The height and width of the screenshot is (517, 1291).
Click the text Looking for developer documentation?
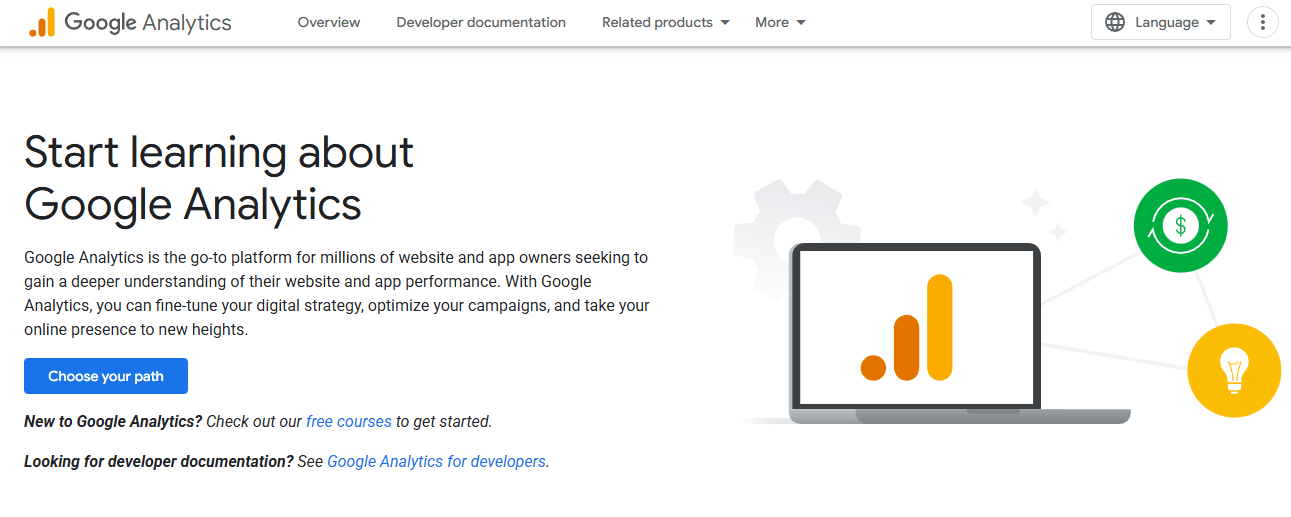(159, 461)
